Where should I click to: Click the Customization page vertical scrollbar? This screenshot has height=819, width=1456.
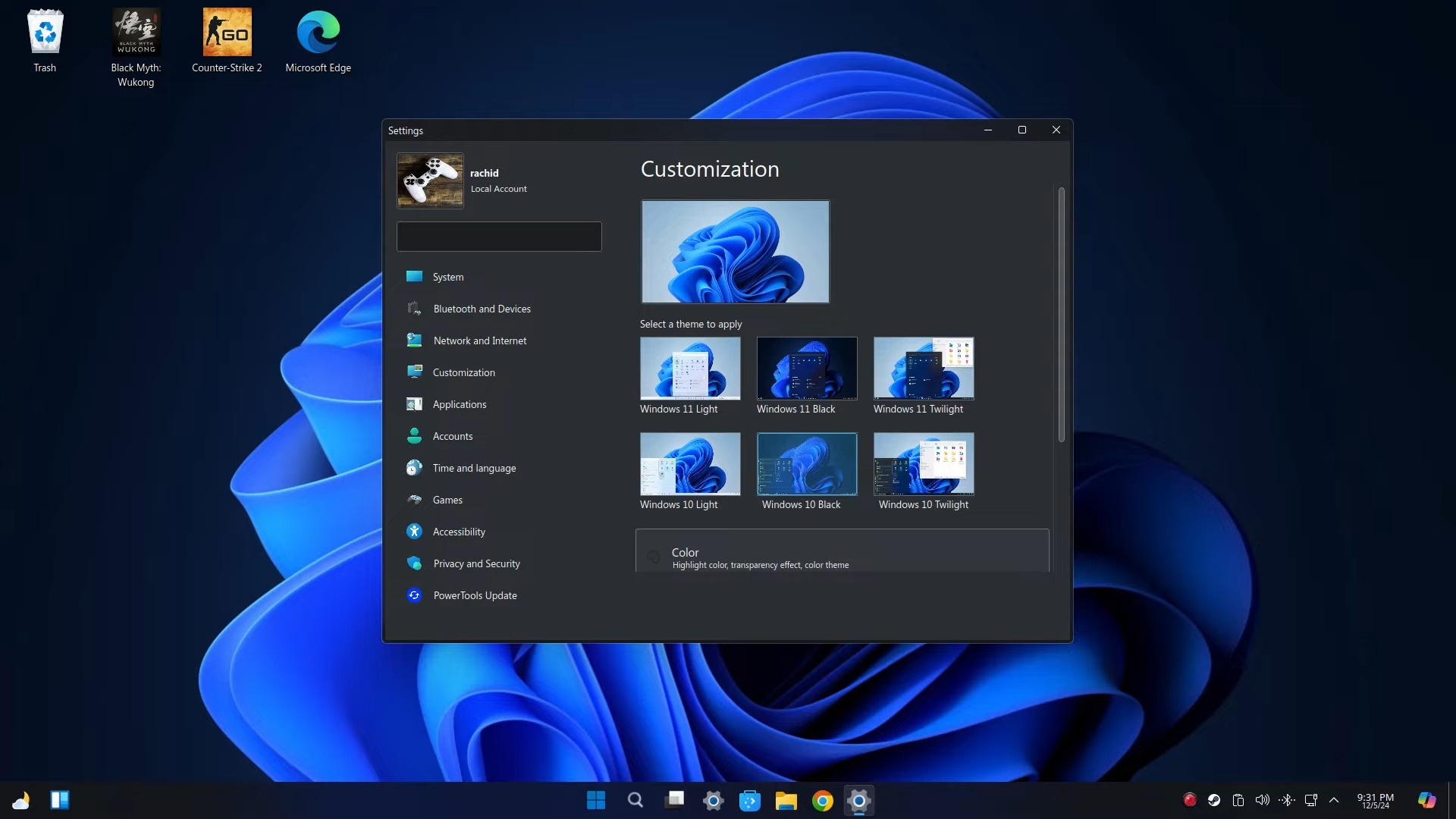point(1061,314)
